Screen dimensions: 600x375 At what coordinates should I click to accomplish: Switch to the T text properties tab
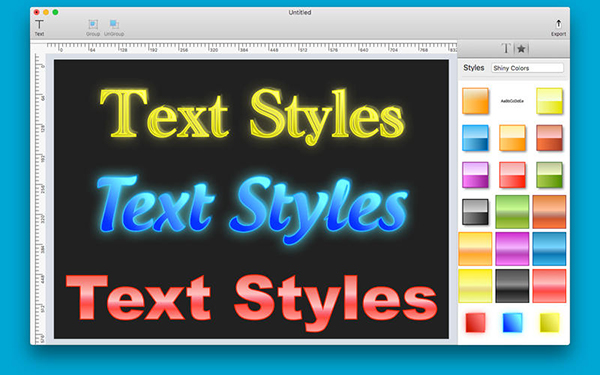tap(506, 49)
